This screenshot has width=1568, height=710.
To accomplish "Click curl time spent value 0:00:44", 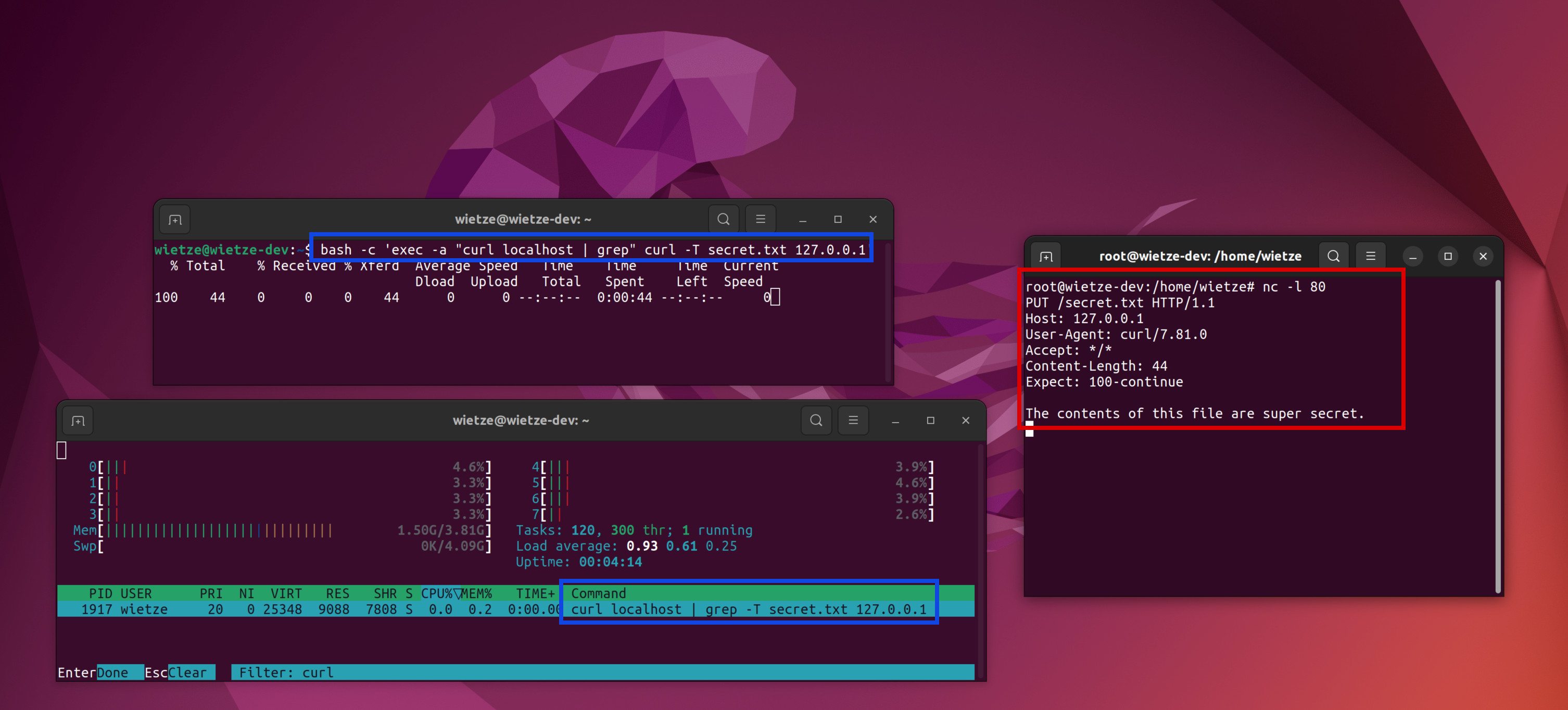I will tap(625, 297).
